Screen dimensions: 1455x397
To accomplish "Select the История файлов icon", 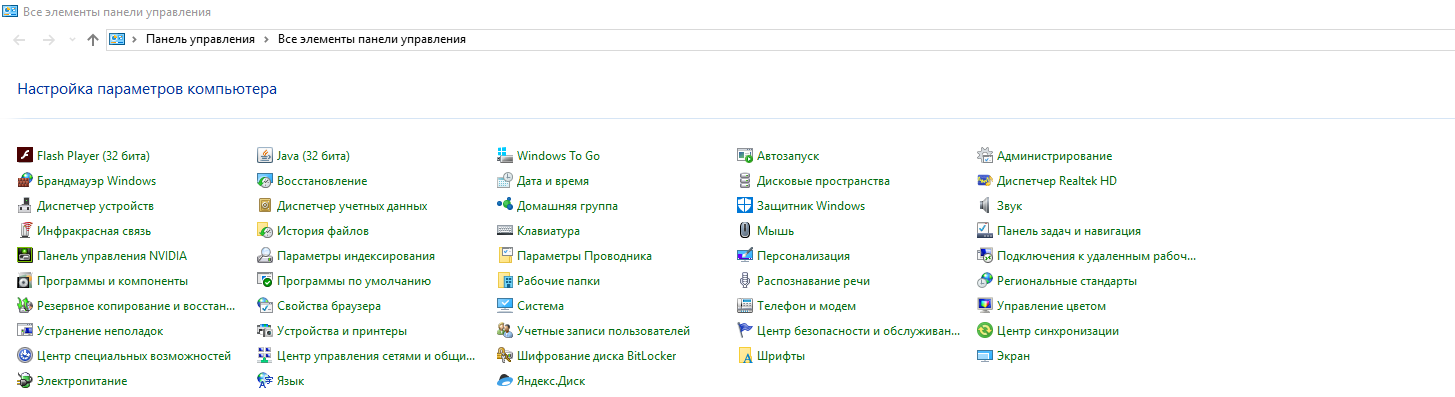I will tap(265, 230).
